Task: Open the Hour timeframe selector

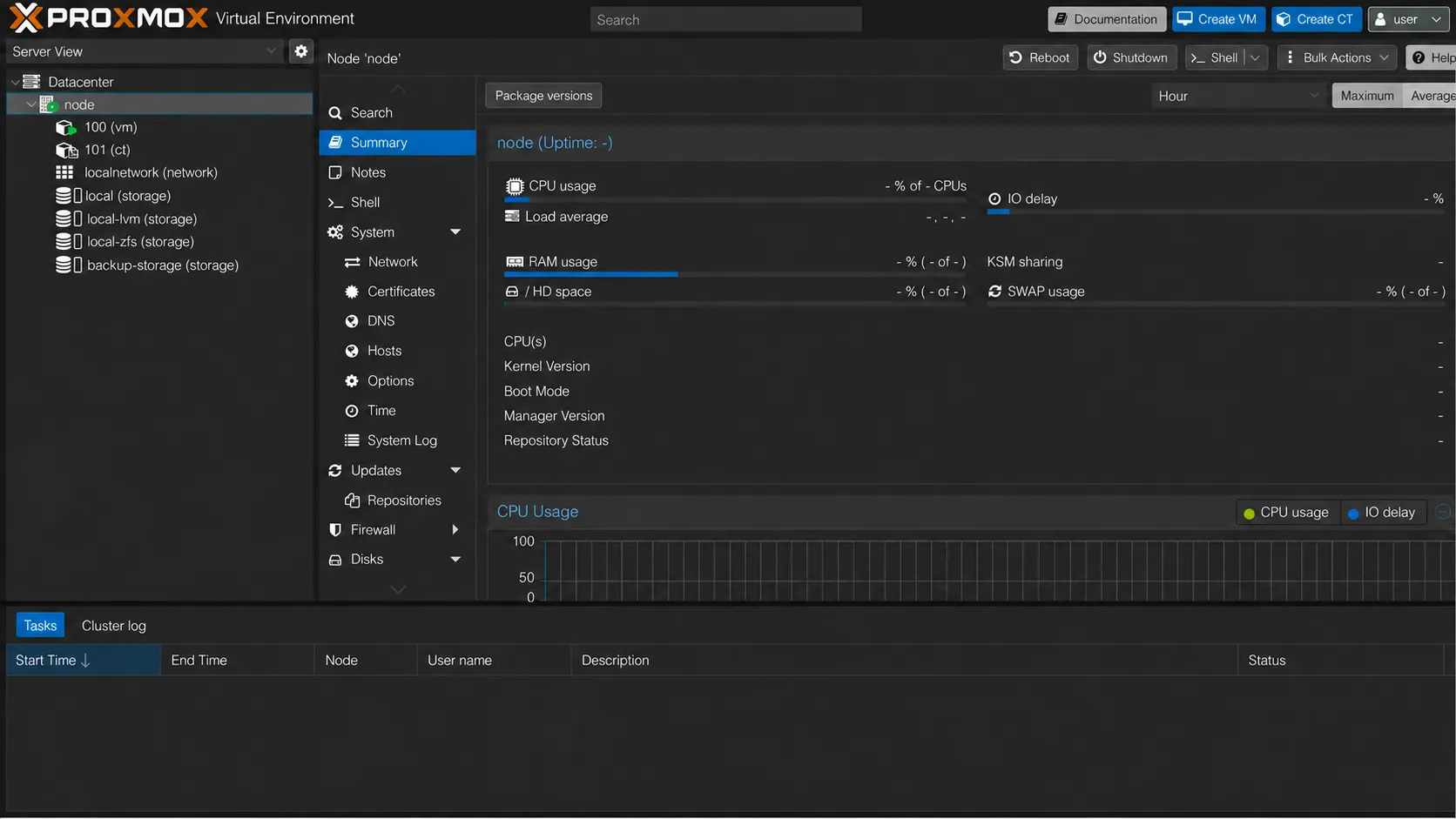Action: click(1238, 96)
